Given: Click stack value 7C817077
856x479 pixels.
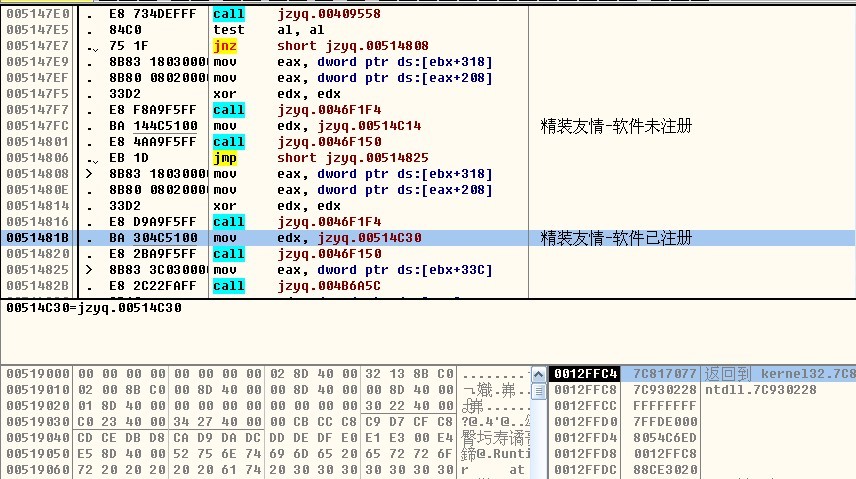Looking at the screenshot, I should tap(665, 374).
